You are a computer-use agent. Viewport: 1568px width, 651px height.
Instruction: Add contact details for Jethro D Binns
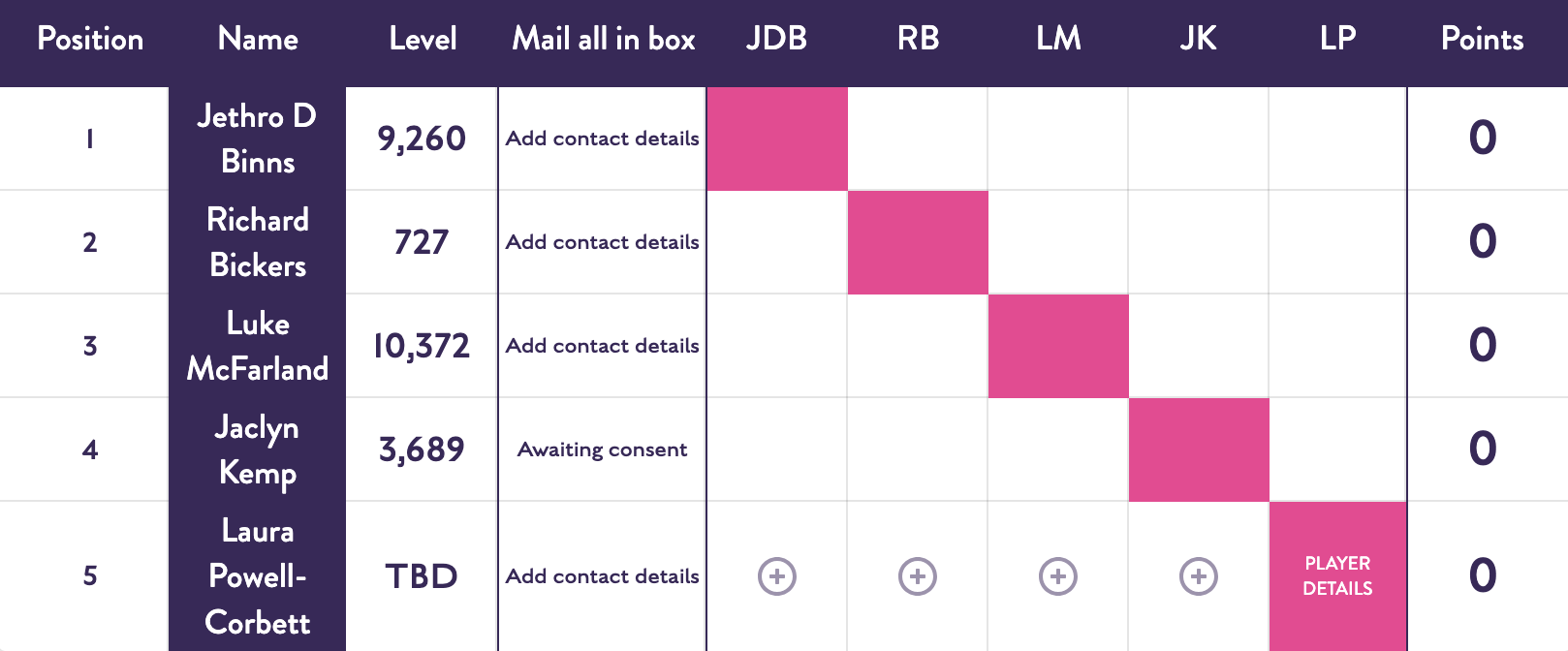[x=602, y=139]
